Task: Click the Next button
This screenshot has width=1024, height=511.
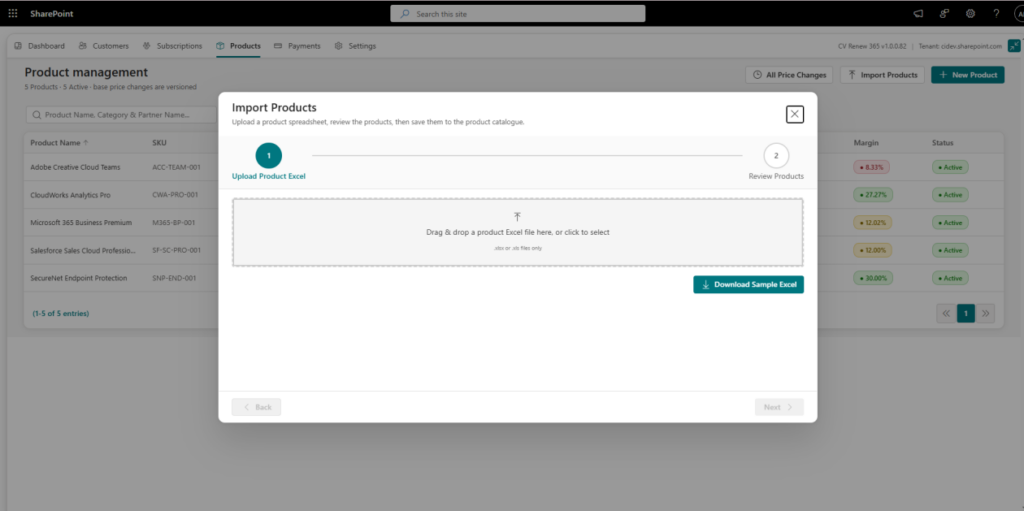Action: (779, 407)
